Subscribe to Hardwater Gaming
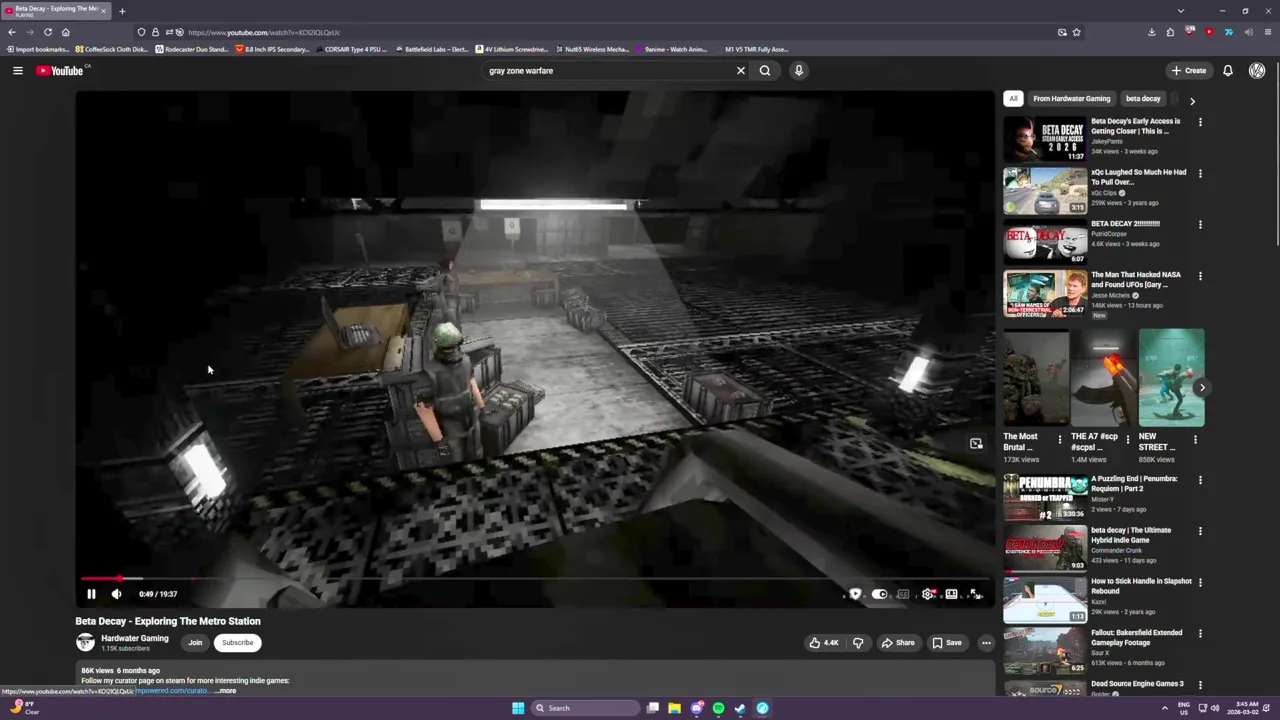This screenshot has height=720, width=1280. click(x=237, y=643)
